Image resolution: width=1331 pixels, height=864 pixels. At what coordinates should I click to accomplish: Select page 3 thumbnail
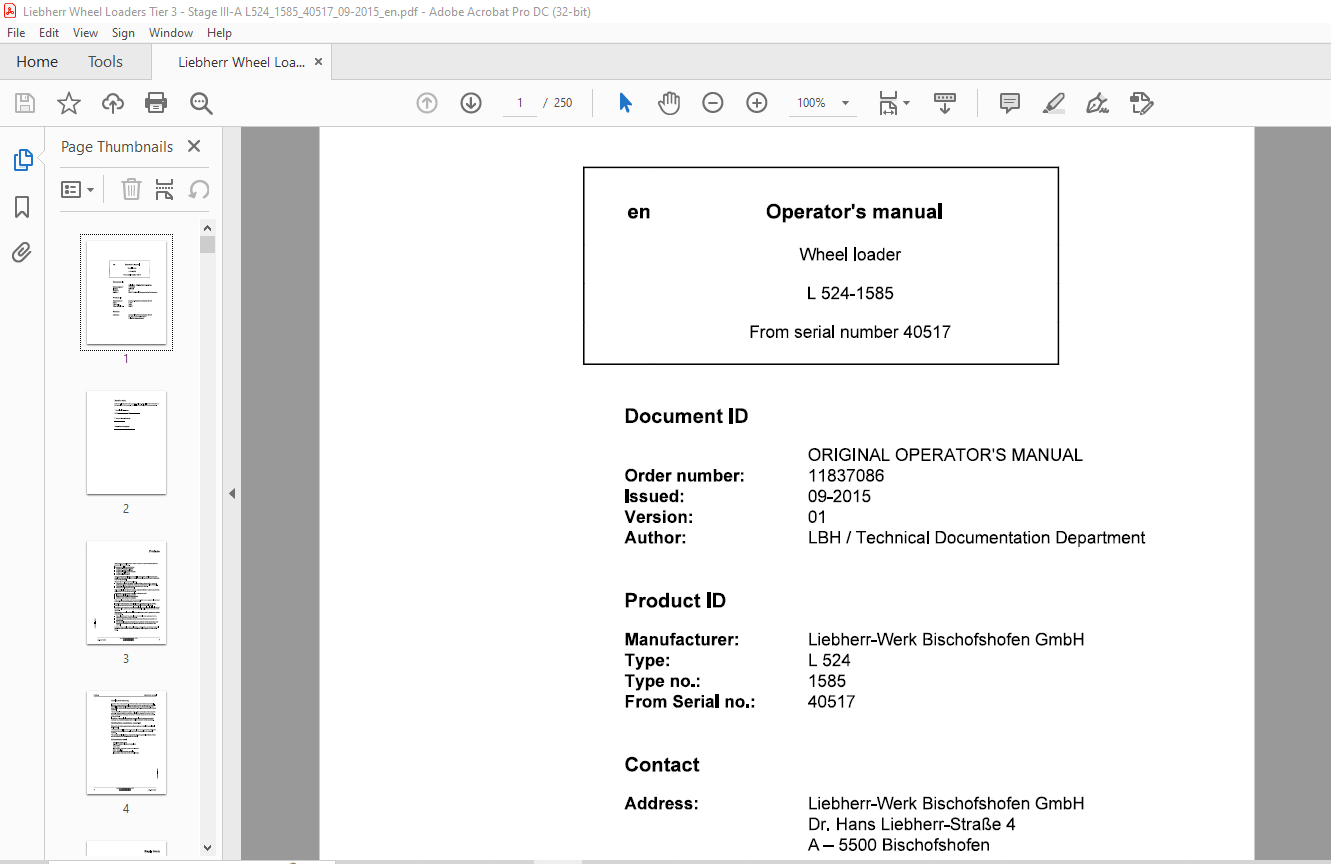[126, 592]
